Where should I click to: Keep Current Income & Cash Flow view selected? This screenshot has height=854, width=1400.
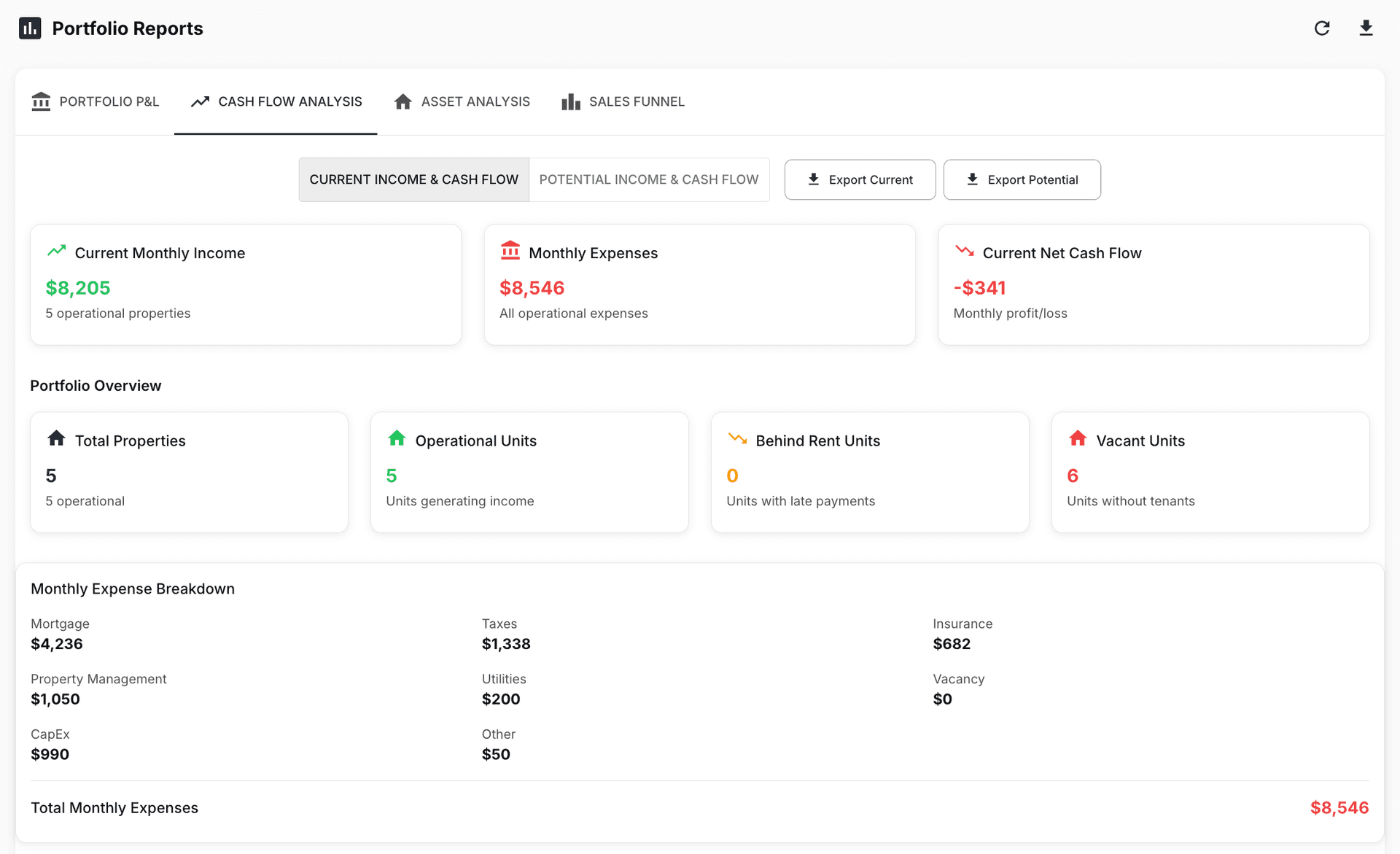[413, 179]
